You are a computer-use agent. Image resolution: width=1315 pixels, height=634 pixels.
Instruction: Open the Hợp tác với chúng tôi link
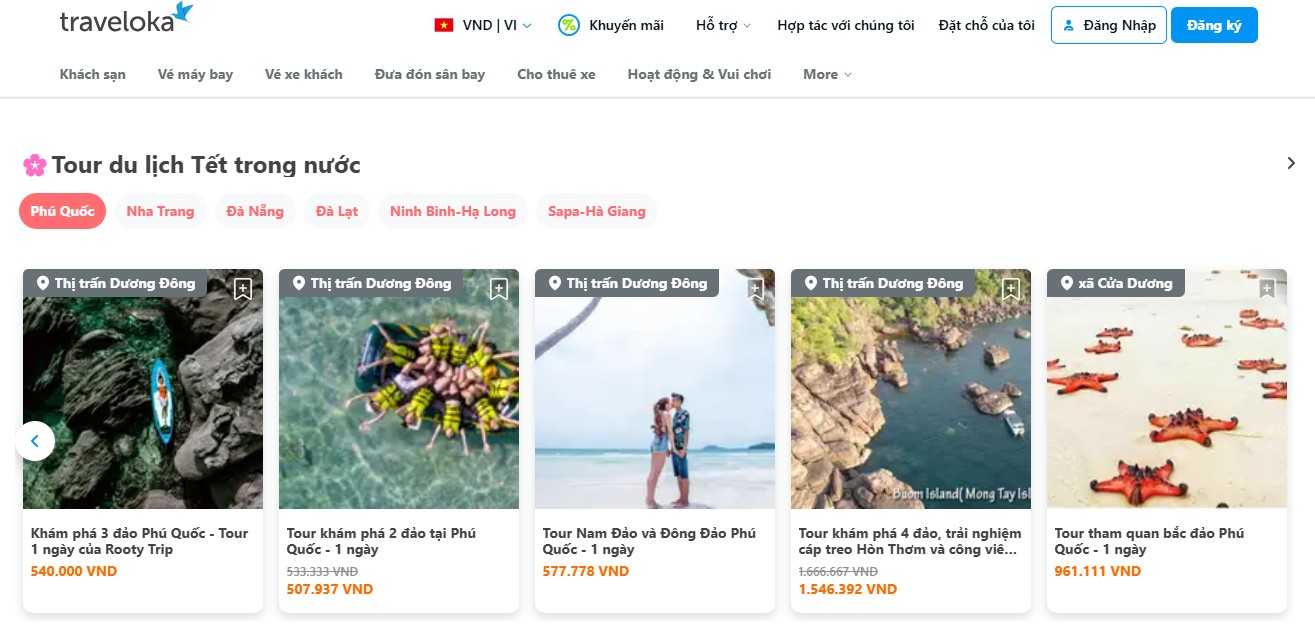[846, 25]
